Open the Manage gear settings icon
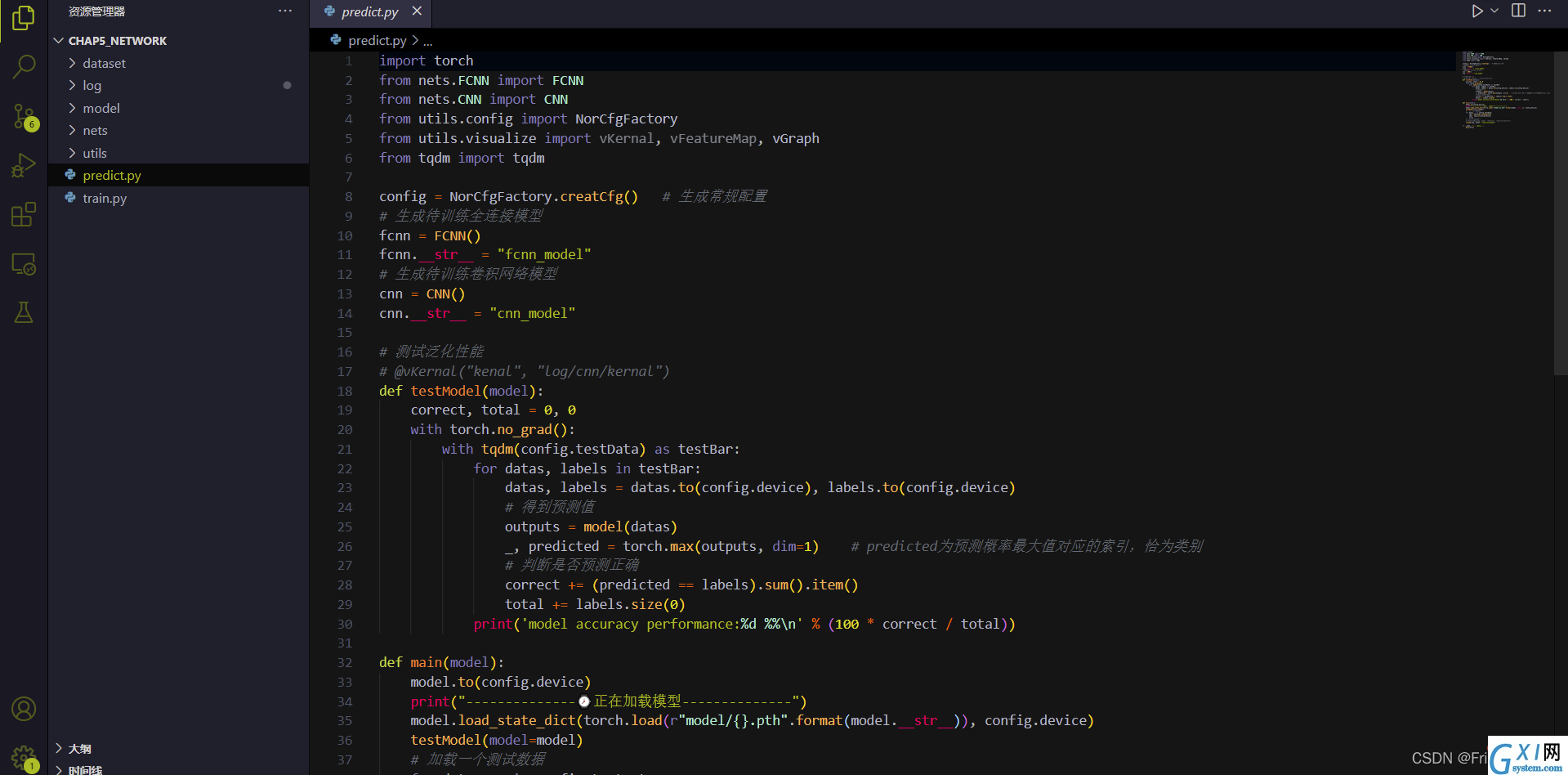This screenshot has height=775, width=1568. (24, 758)
